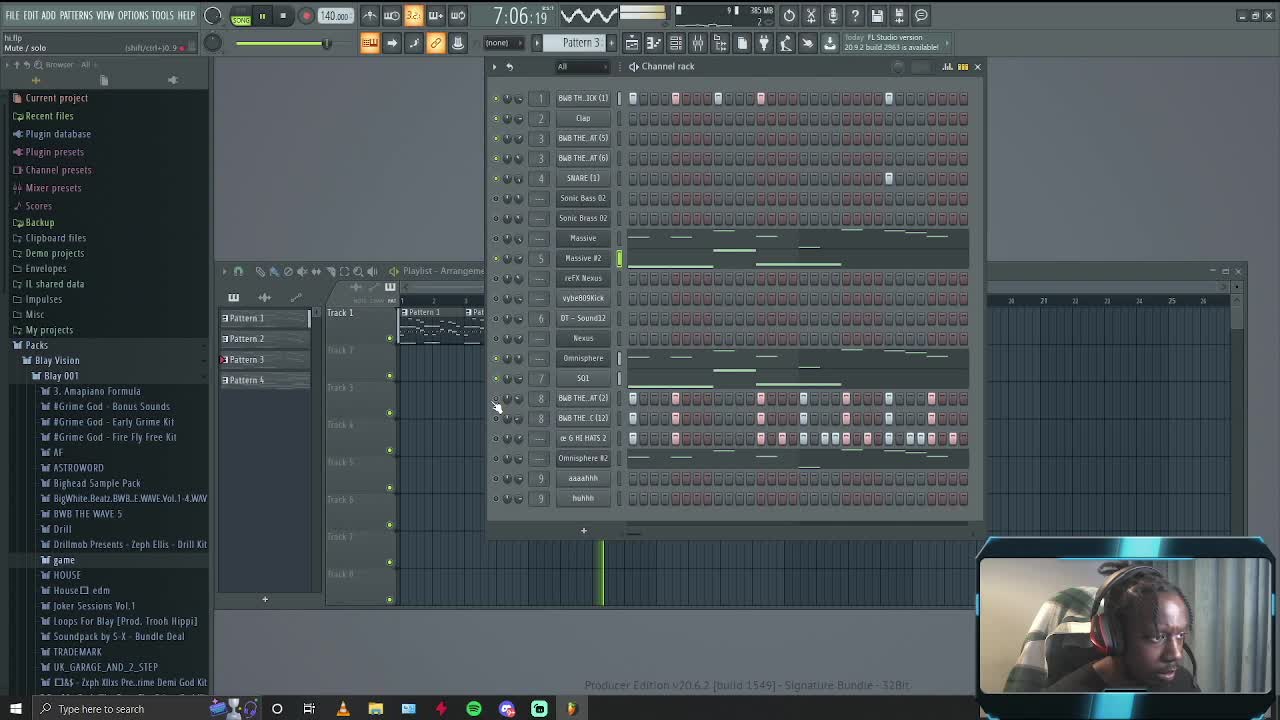Click the plugin picker plug icon
This screenshot has height=720, width=1280.
pos(763,43)
